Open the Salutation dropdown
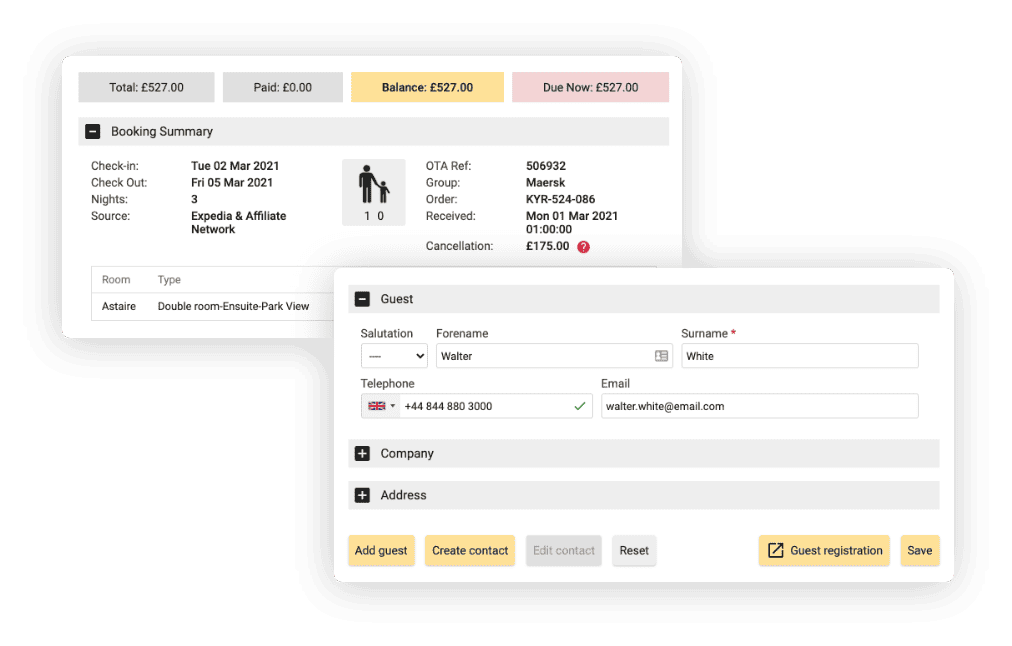Screen dimensions: 1012x646 (394, 356)
